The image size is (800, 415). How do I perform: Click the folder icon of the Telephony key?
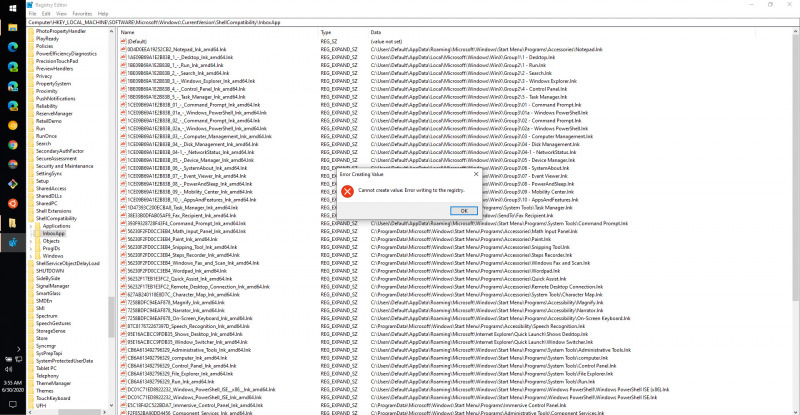pos(31,376)
